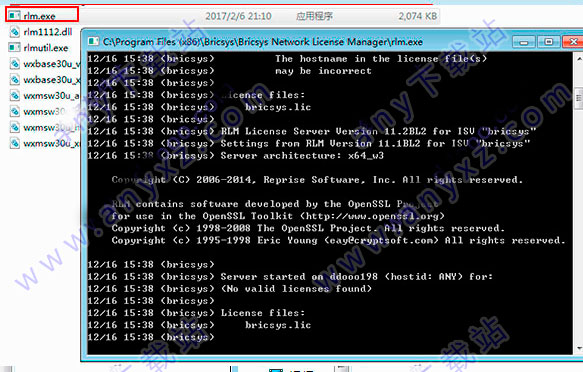Click the wxmsw30u_a file icon

click(15, 96)
